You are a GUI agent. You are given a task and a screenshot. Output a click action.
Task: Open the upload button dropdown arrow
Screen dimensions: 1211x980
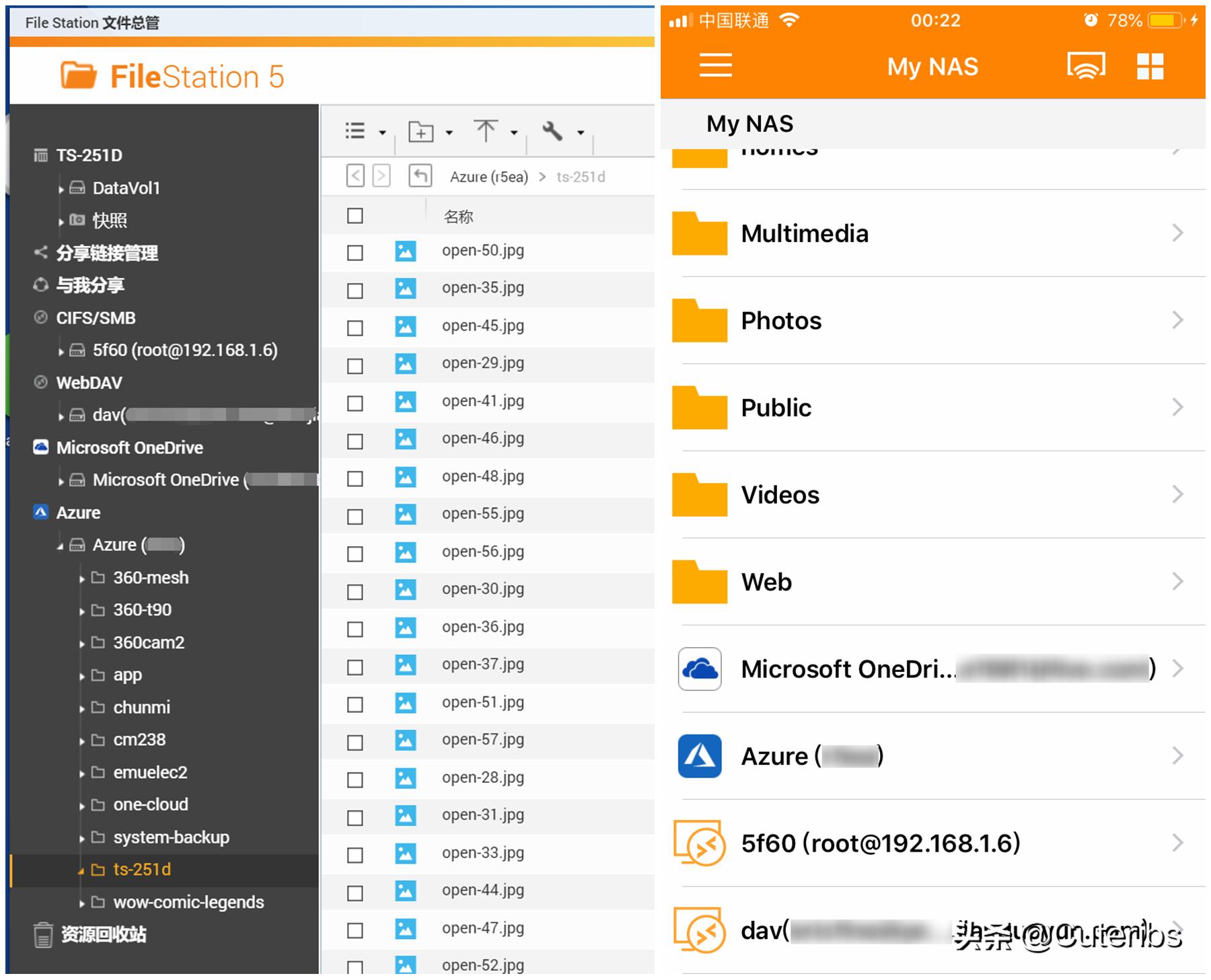coord(515,131)
